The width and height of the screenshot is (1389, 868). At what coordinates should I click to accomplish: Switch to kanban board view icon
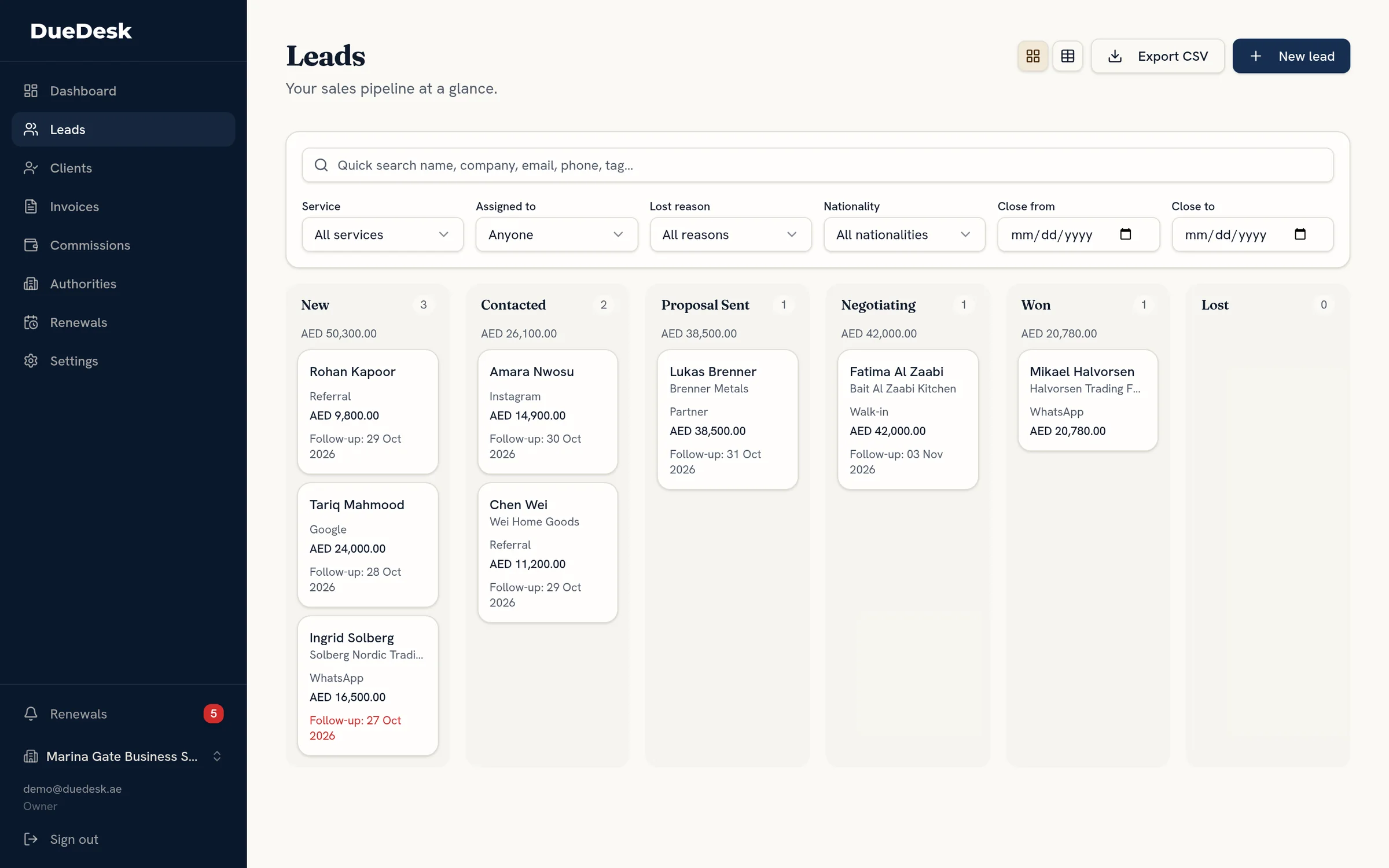click(x=1032, y=56)
